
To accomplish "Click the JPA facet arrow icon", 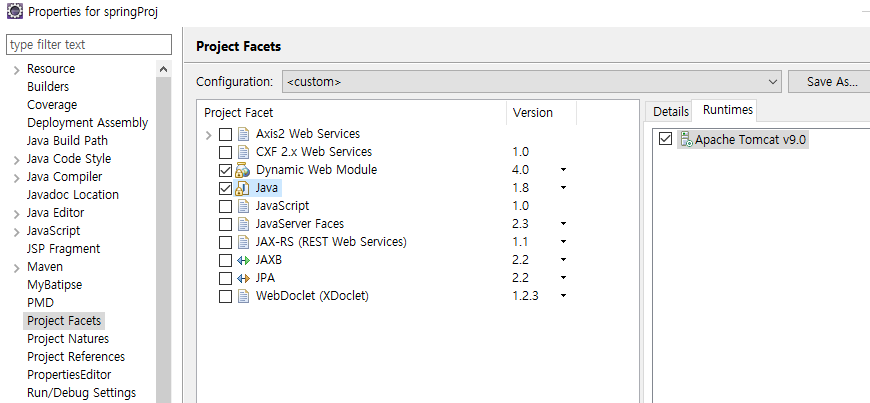I will pyautogui.click(x=243, y=278).
